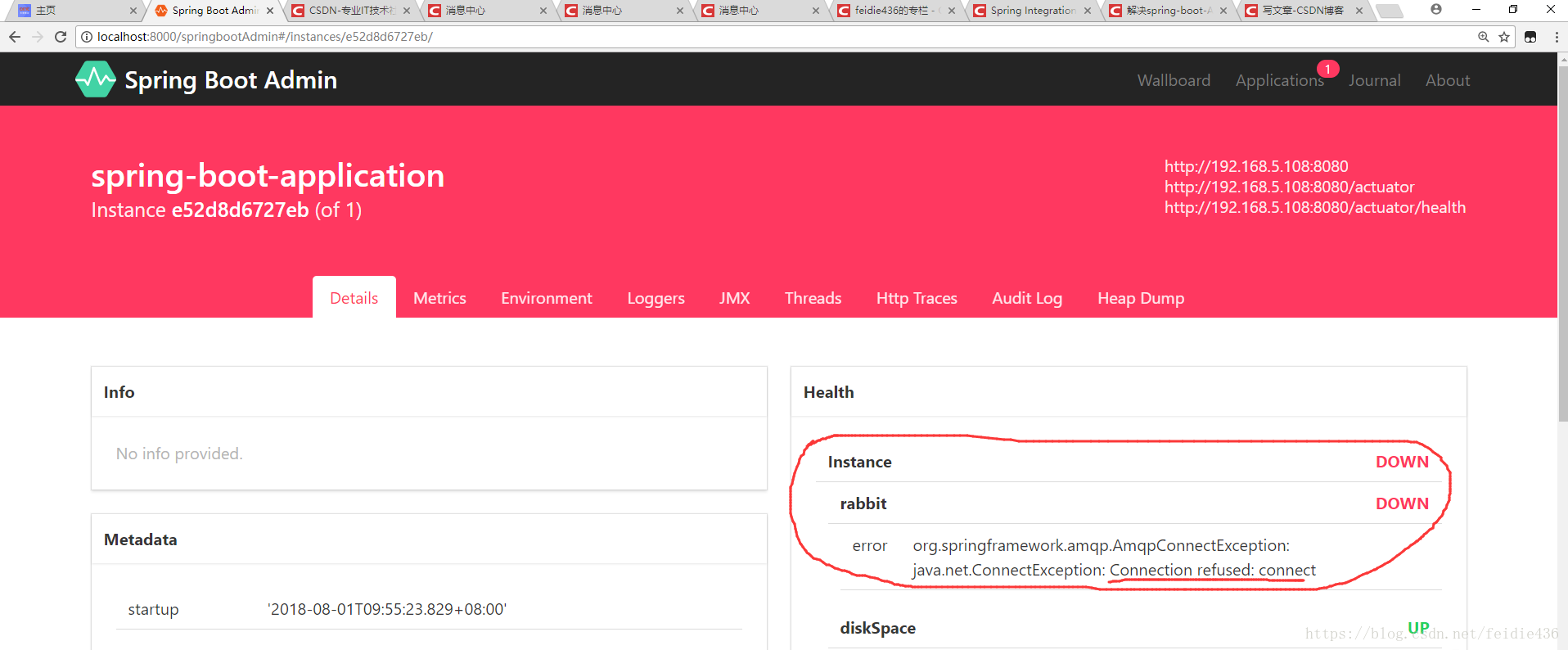
Task: Switch to the Threads tab
Action: click(x=813, y=298)
